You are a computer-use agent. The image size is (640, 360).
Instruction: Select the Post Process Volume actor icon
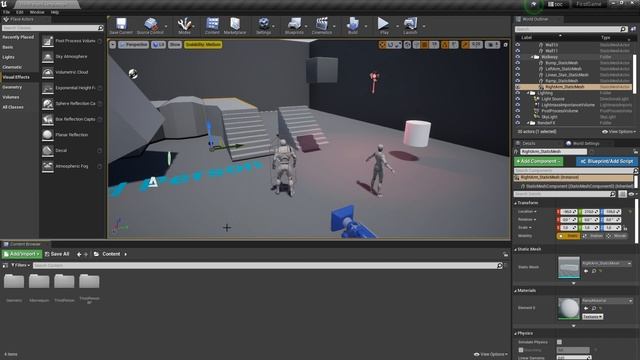coord(48,41)
